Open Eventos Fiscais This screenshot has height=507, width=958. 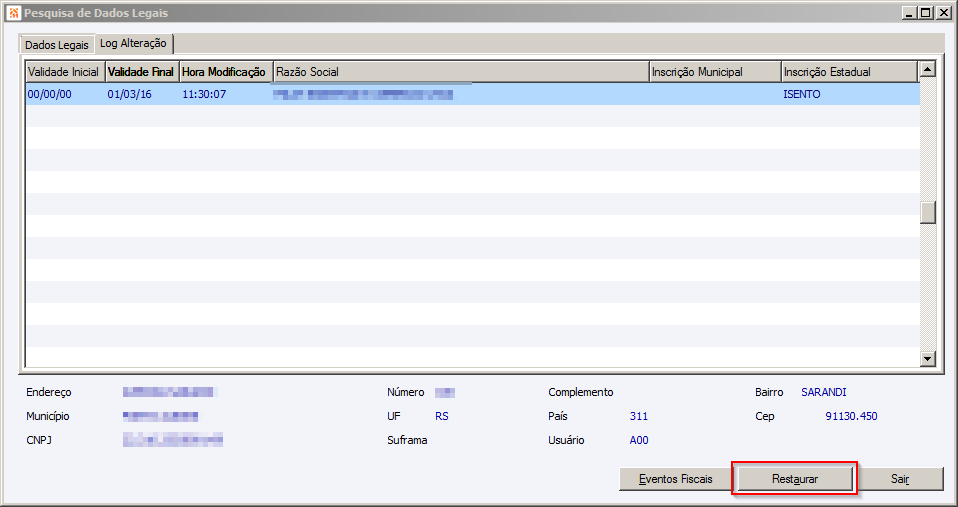676,479
